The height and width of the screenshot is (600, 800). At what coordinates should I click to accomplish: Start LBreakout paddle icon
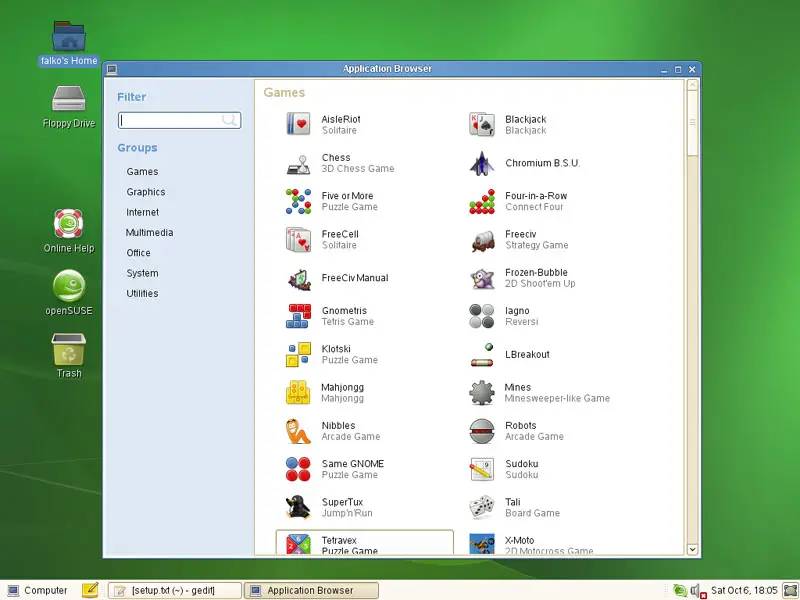(x=482, y=354)
